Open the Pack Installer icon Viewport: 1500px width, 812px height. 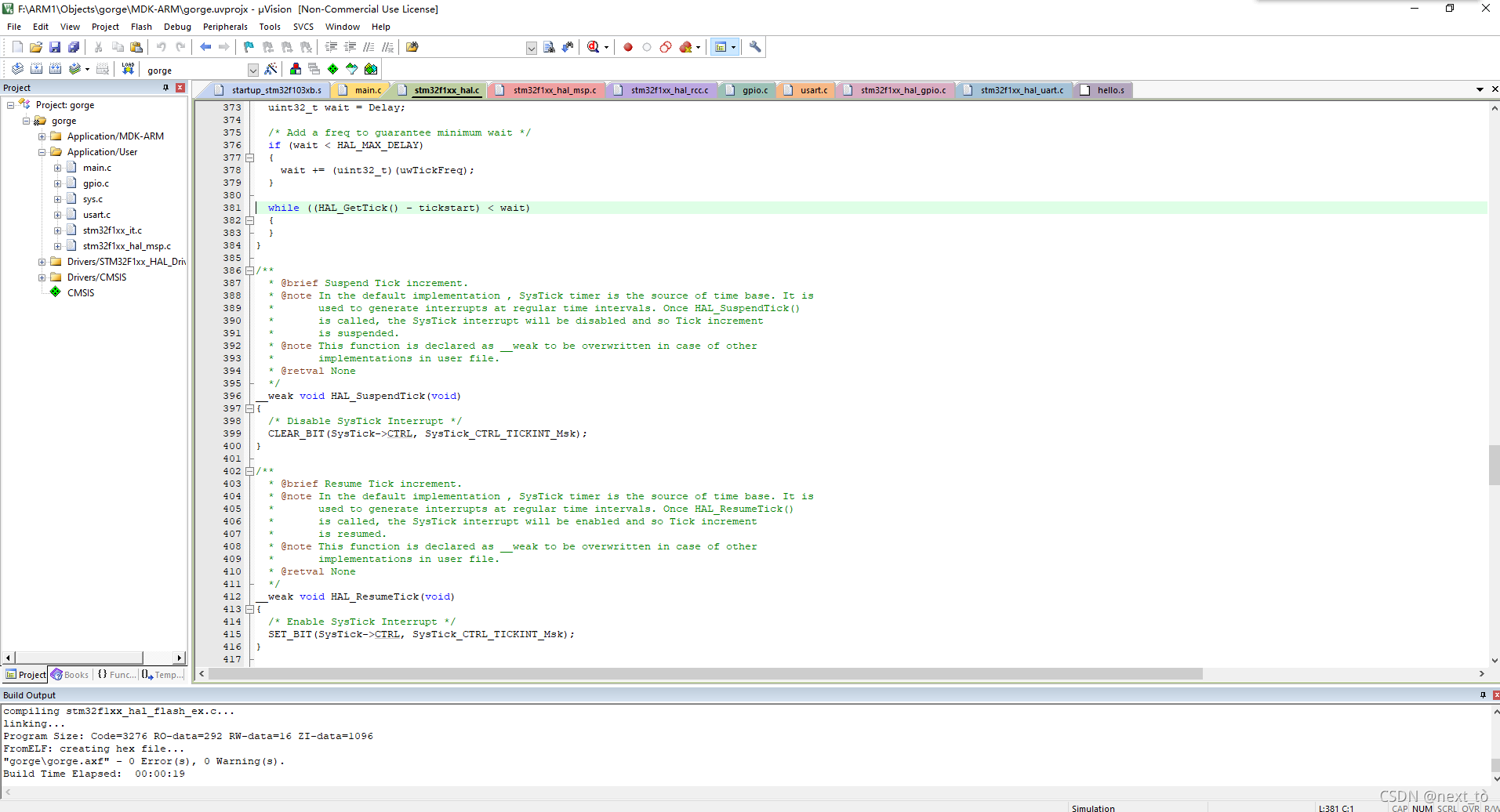coord(371,69)
